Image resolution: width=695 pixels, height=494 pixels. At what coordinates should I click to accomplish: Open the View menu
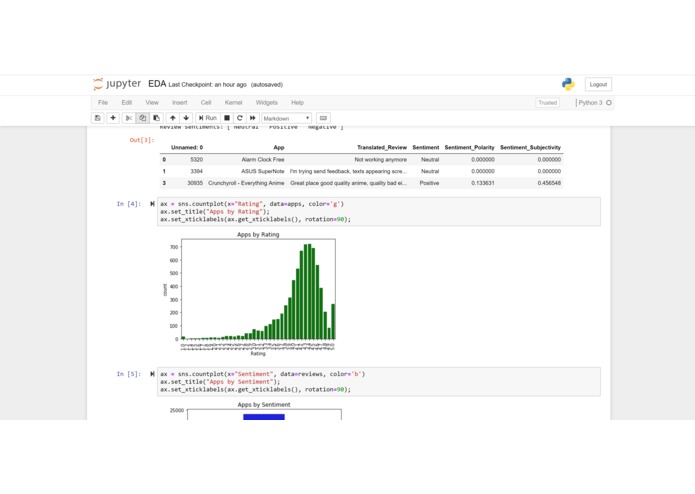(x=152, y=103)
